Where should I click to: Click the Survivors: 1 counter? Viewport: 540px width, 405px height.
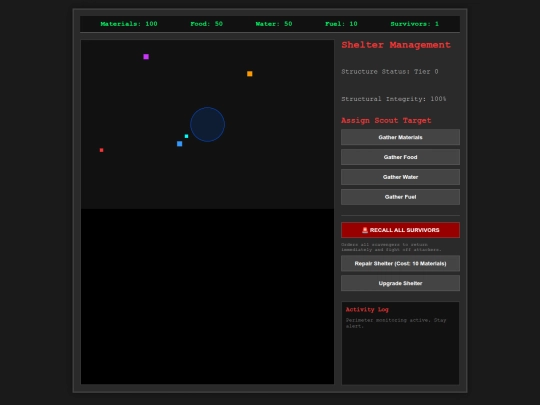(415, 24)
